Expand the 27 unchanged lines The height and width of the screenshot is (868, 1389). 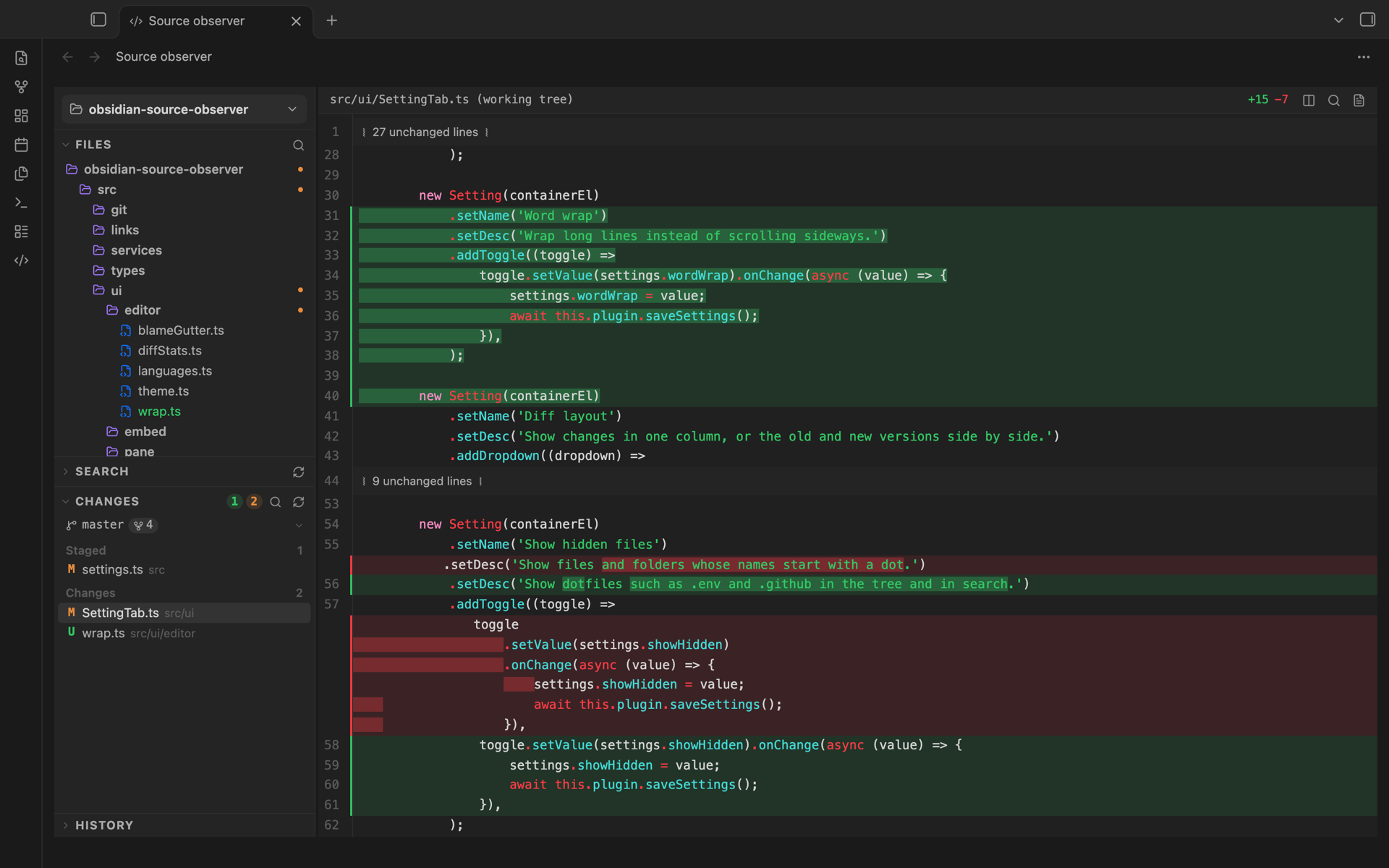425,132
